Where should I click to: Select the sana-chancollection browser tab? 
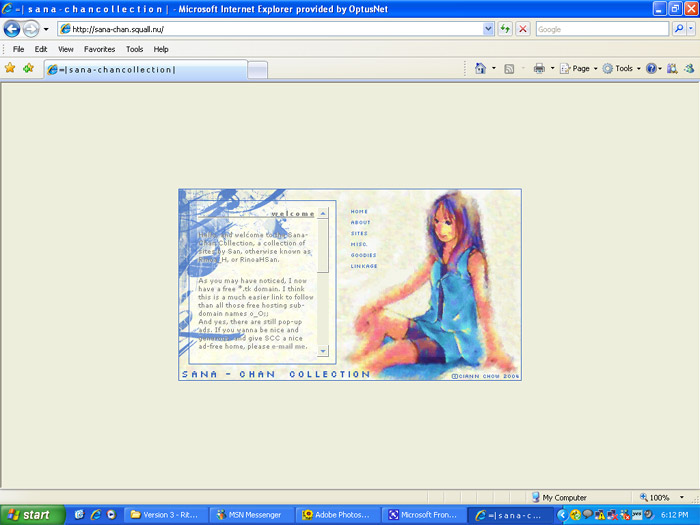point(146,70)
